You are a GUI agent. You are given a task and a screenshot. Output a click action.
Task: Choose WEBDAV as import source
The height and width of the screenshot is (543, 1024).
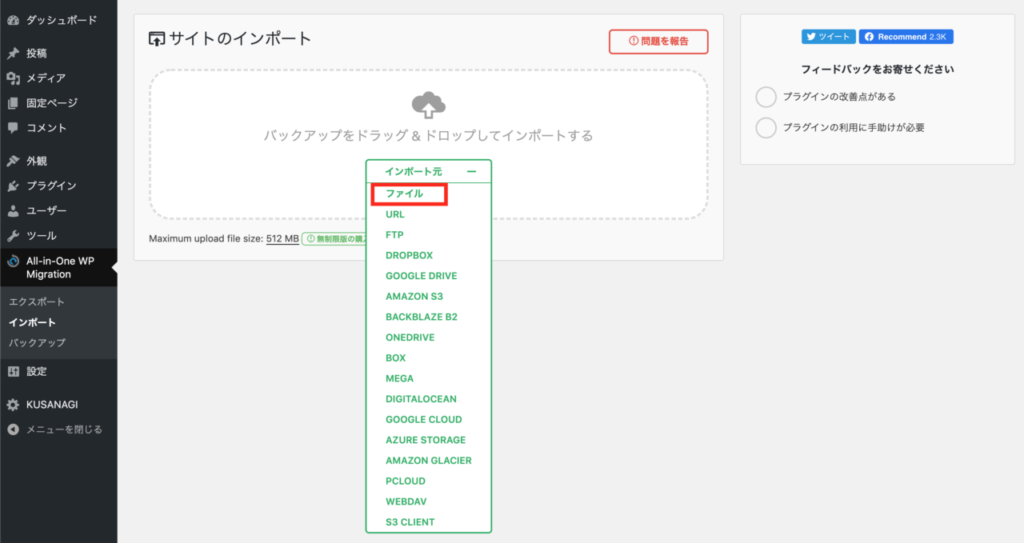[406, 502]
